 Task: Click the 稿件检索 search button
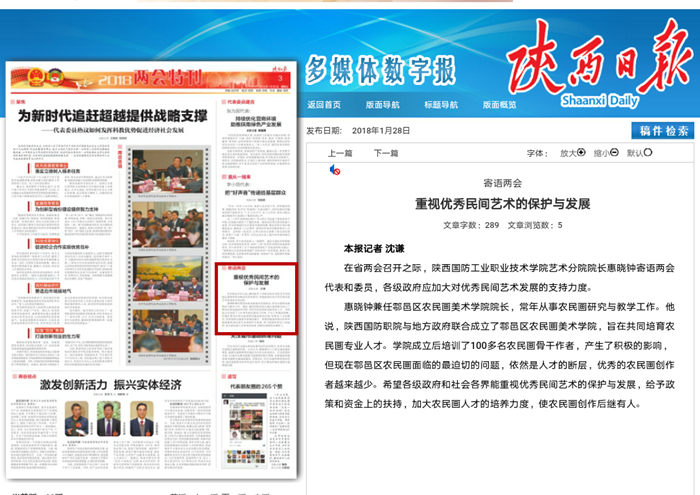pyautogui.click(x=664, y=131)
